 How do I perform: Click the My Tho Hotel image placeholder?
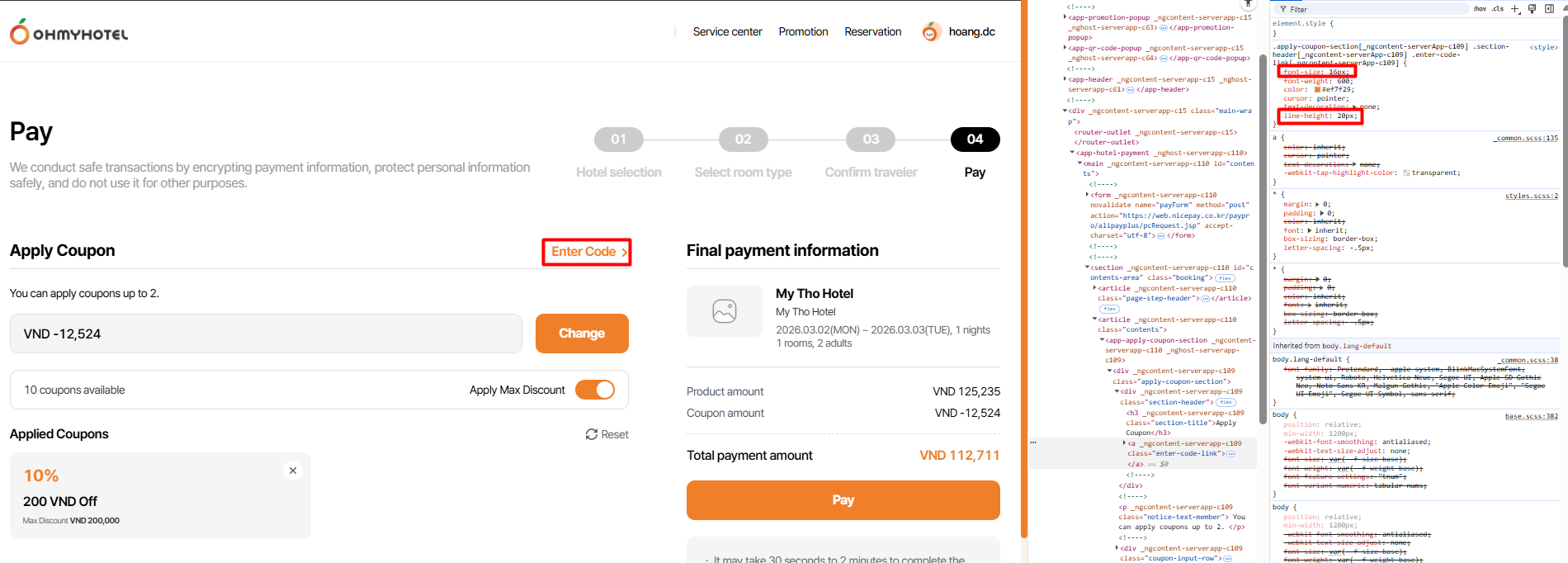click(x=725, y=311)
